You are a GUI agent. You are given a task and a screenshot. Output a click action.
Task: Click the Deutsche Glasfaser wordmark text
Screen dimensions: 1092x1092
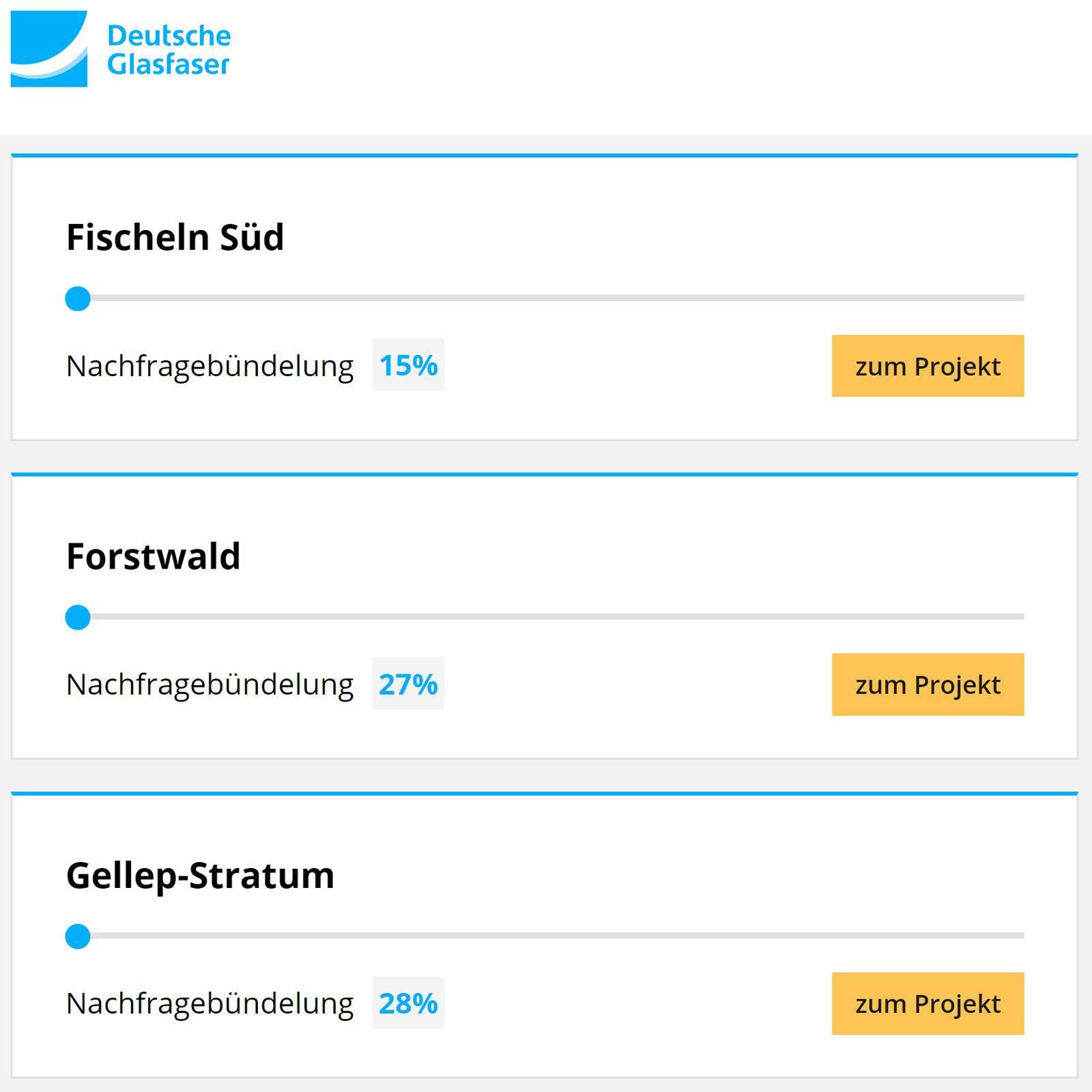[x=169, y=49]
